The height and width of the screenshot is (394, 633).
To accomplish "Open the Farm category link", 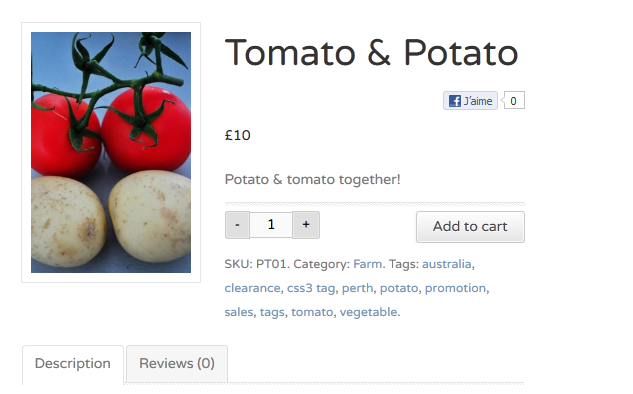I will [368, 264].
